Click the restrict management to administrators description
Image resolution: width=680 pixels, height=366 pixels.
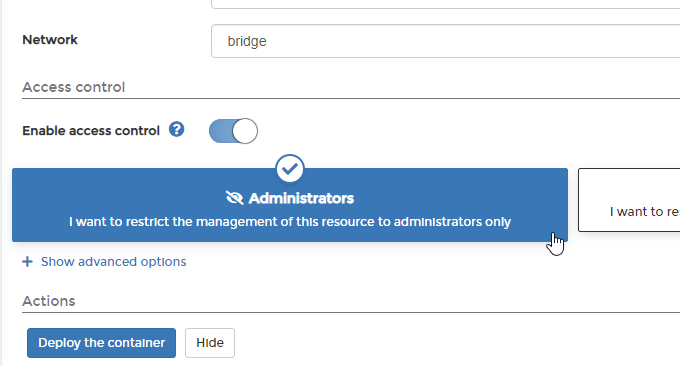(x=290, y=222)
